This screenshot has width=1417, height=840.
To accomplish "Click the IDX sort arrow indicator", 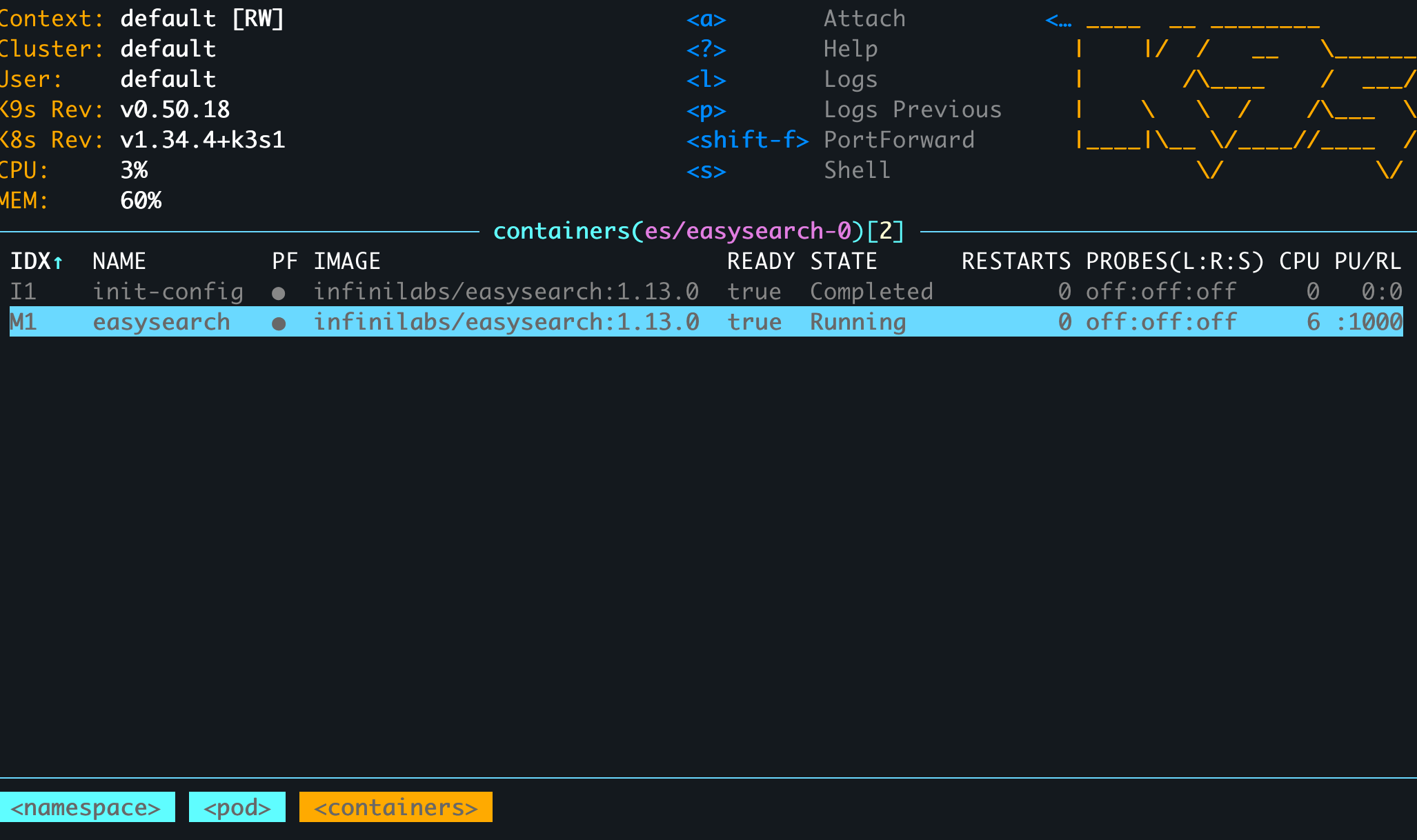I will point(59,262).
